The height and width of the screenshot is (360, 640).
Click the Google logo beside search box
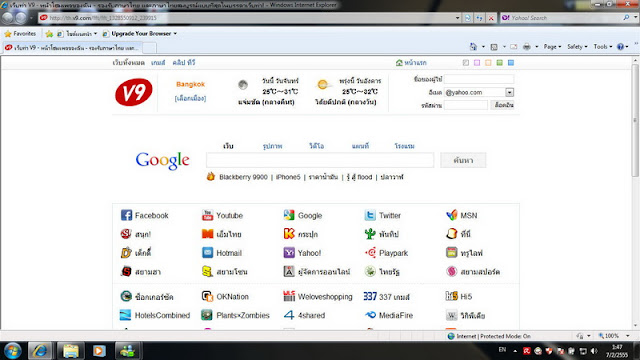162,160
